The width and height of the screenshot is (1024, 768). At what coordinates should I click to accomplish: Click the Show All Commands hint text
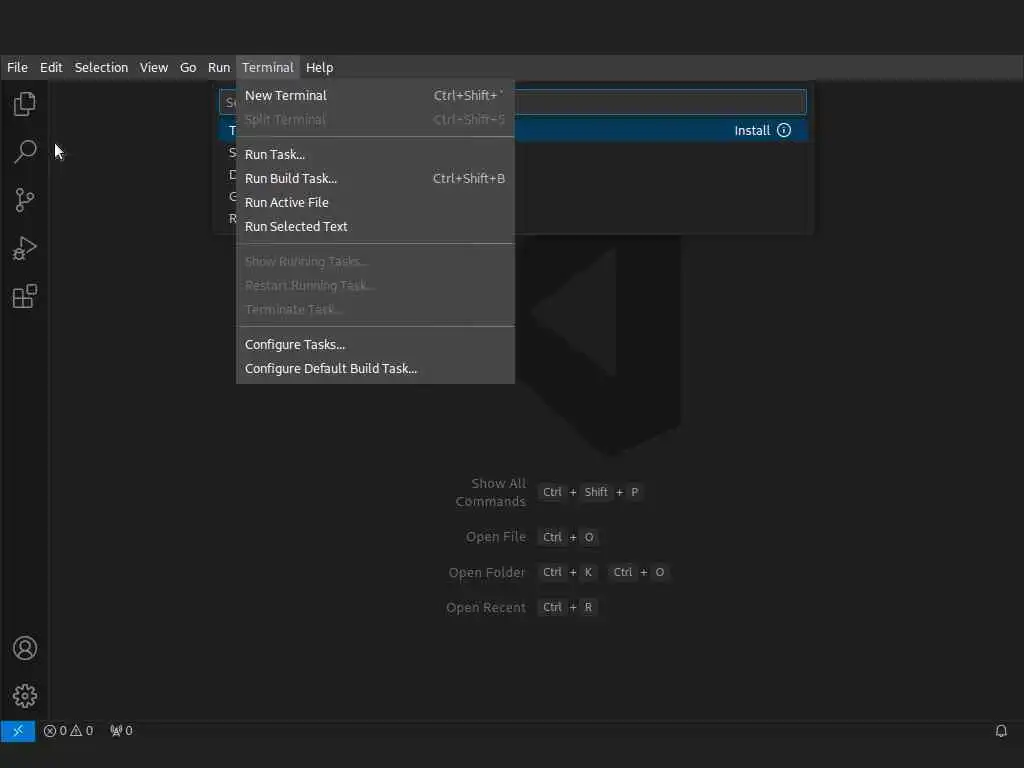point(491,492)
